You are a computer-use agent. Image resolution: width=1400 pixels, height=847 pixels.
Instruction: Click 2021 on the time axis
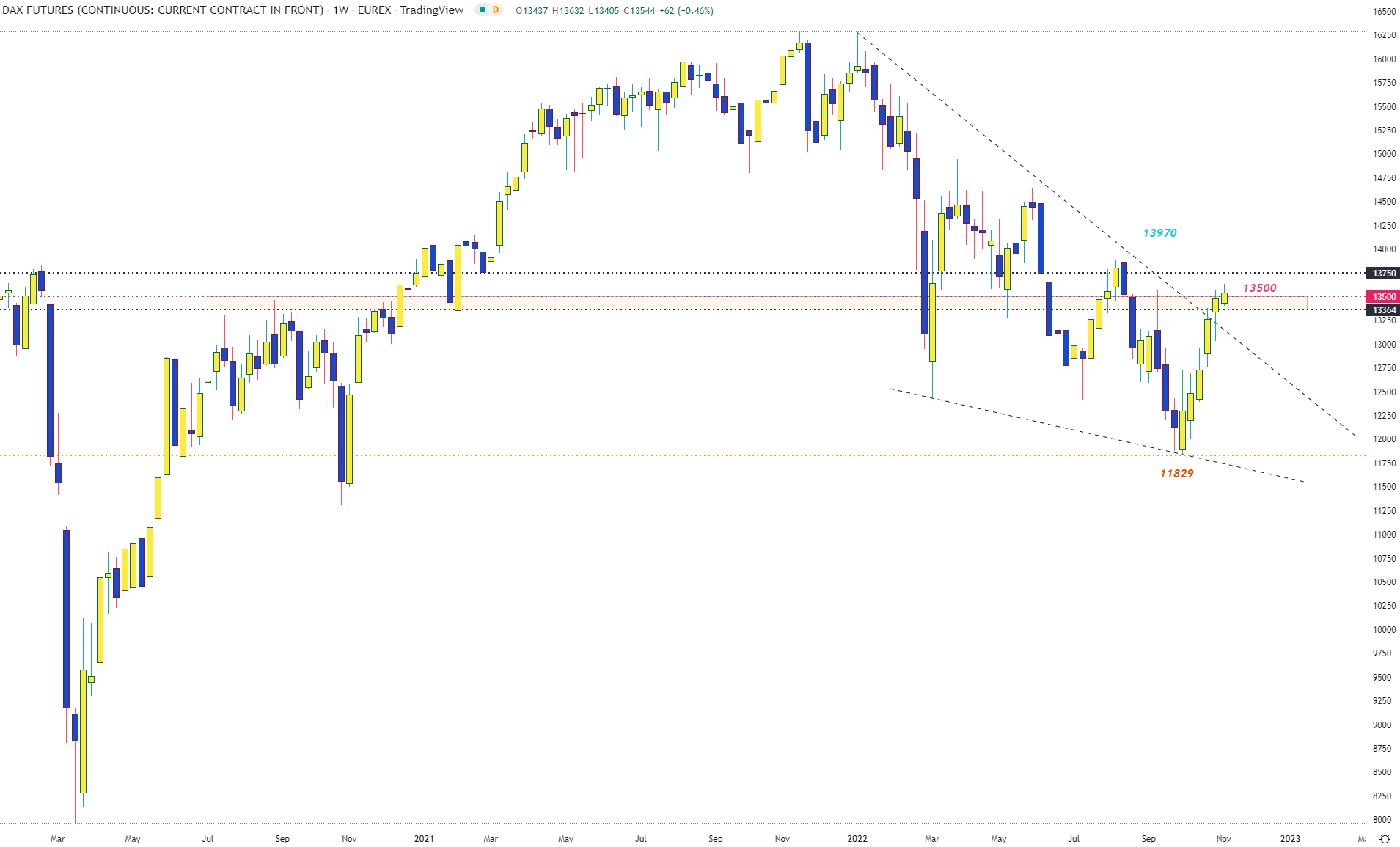[x=424, y=839]
